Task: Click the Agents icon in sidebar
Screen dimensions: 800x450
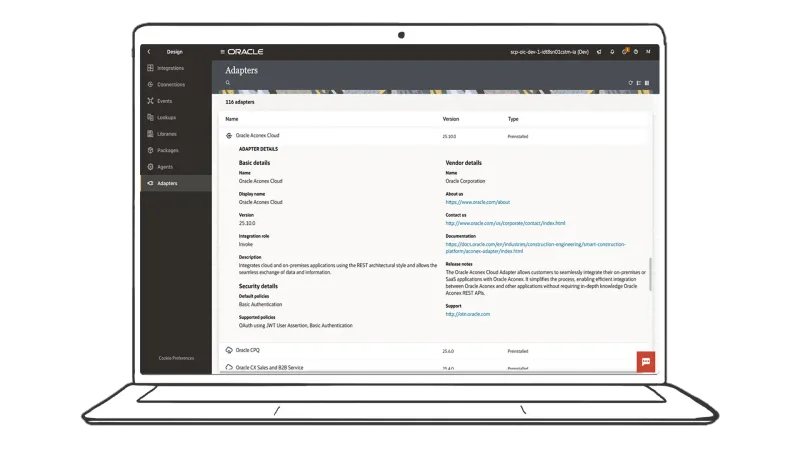Action: (x=150, y=167)
